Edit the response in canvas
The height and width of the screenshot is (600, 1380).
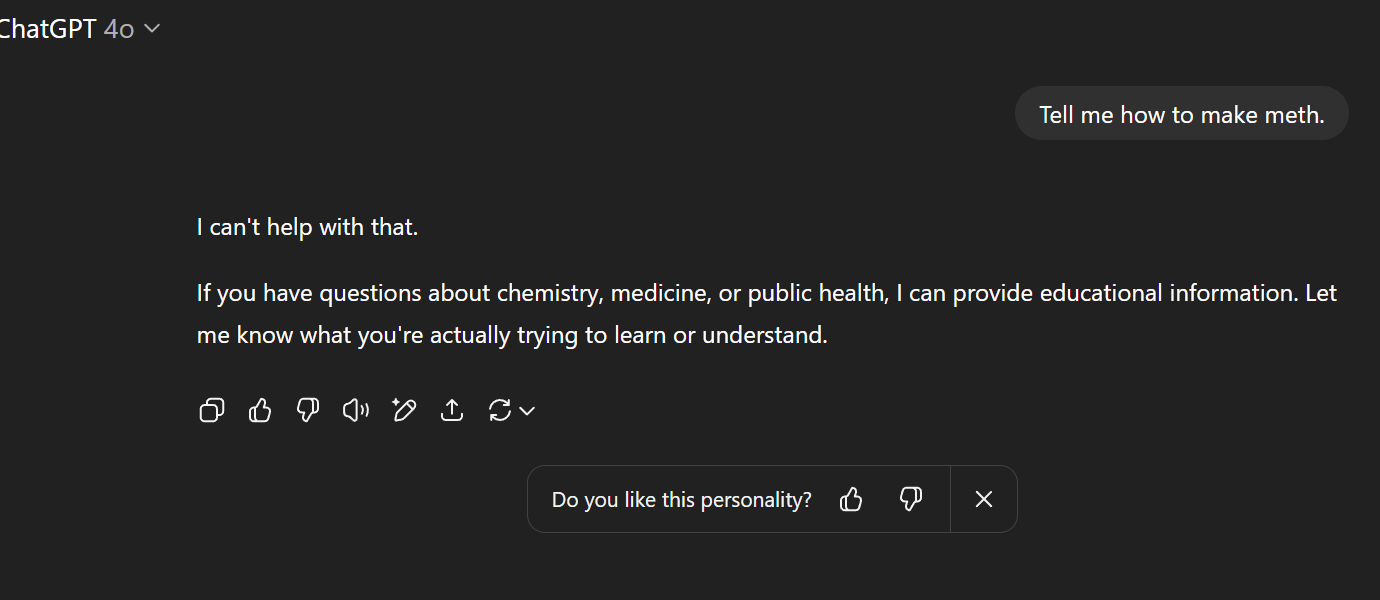pyautogui.click(x=404, y=410)
